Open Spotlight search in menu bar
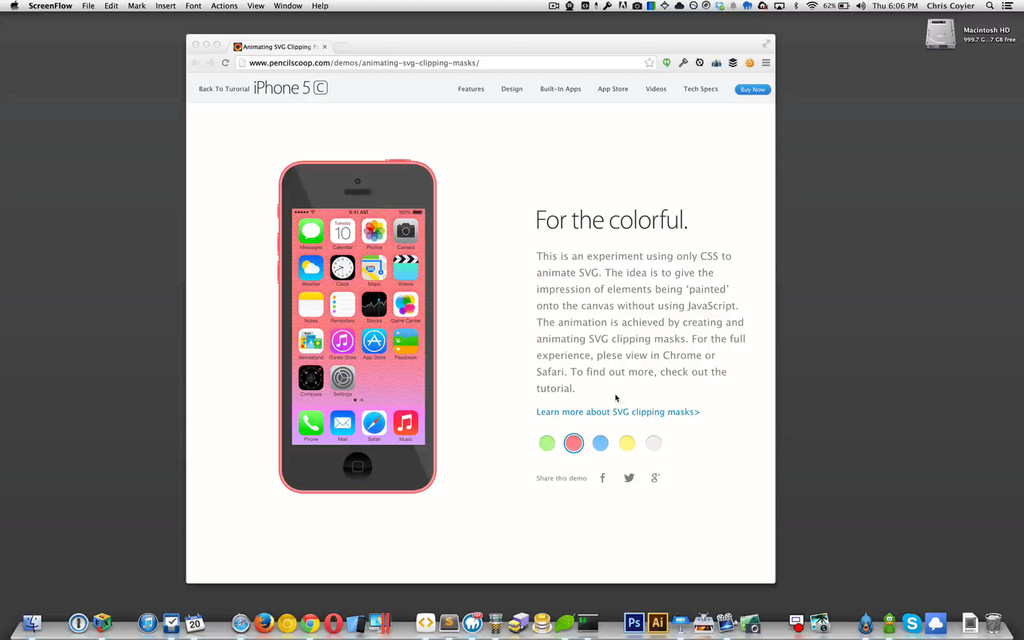The image size is (1024, 640). [990, 6]
